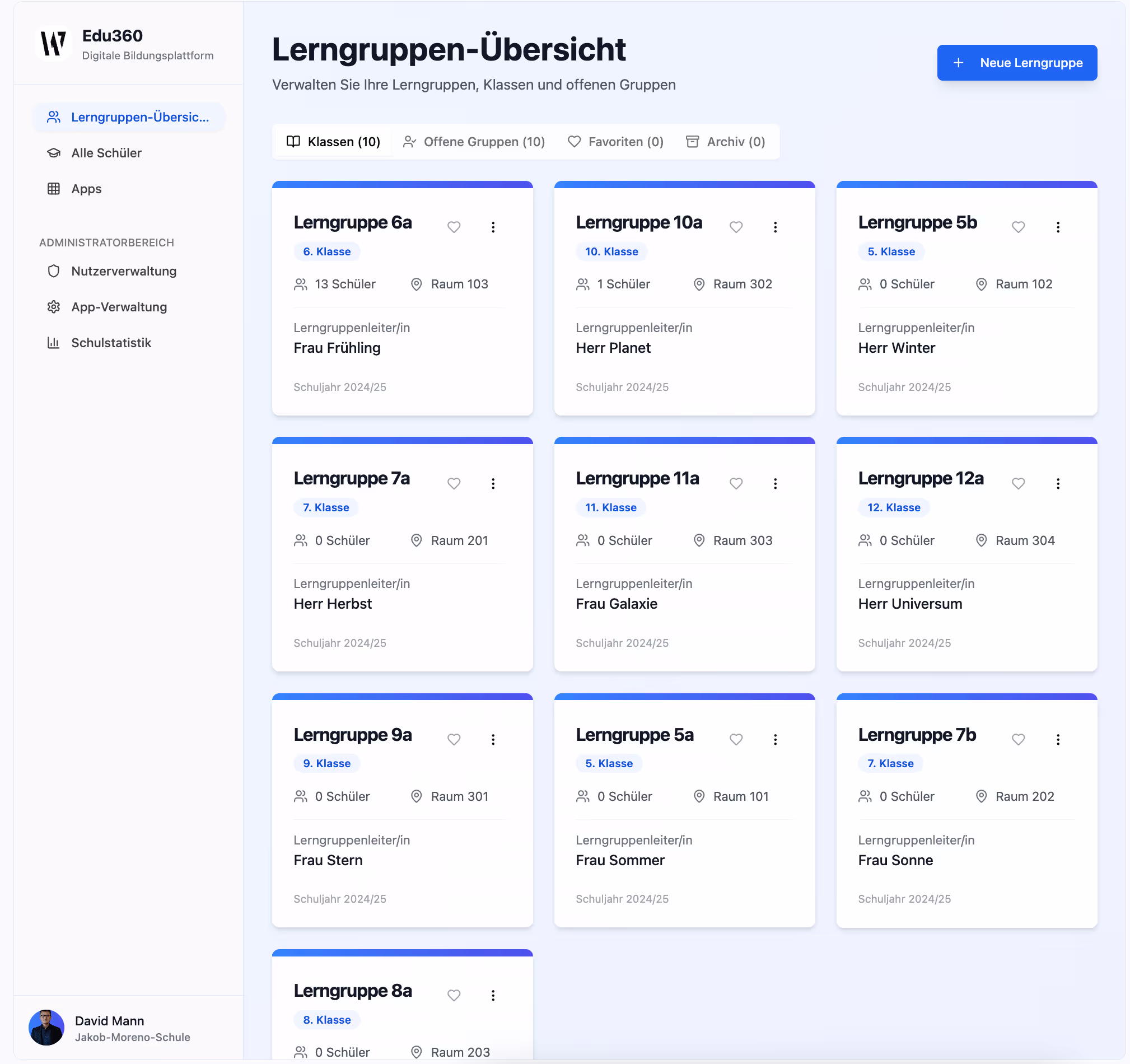The height and width of the screenshot is (1064, 1130).
Task: Mark Lerngruppe 12a as favorite
Action: [x=1018, y=483]
